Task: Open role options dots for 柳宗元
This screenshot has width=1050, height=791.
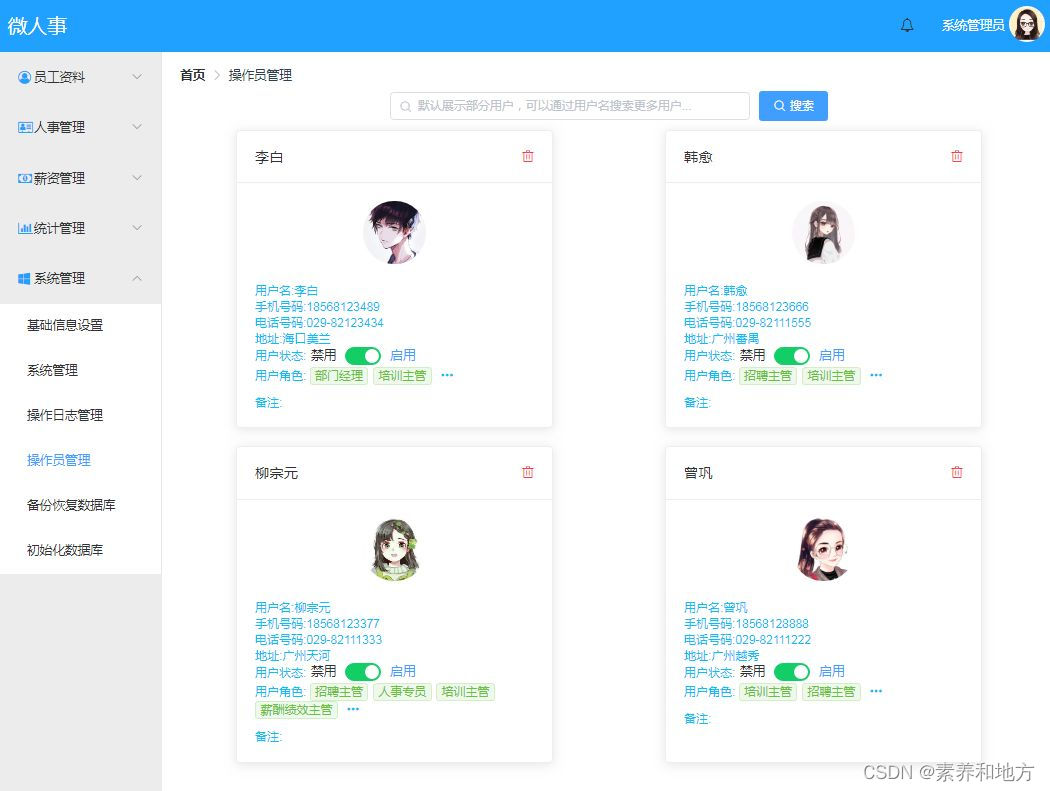Action: 353,709
